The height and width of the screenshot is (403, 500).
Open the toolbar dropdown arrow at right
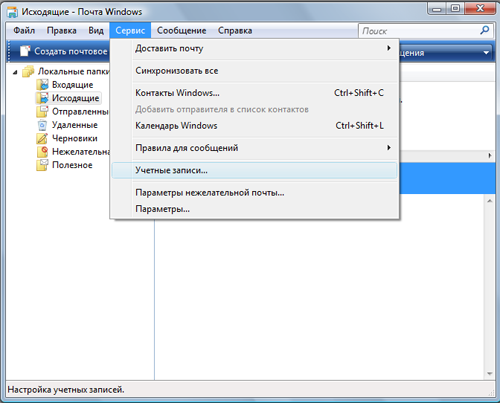point(486,53)
